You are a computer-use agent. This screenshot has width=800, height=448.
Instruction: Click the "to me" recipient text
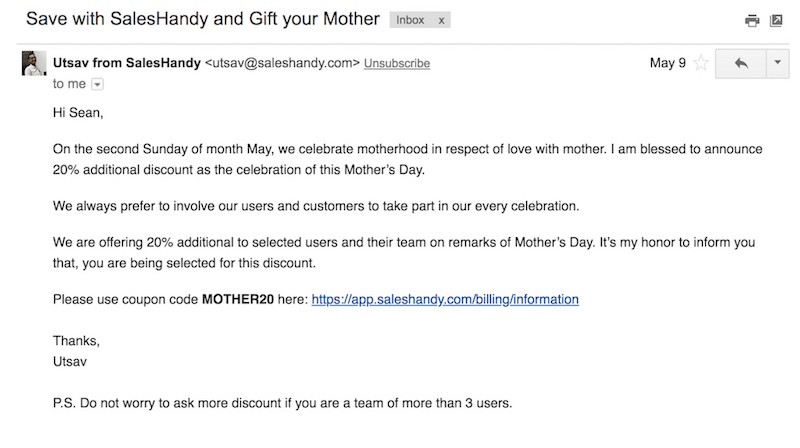point(69,84)
